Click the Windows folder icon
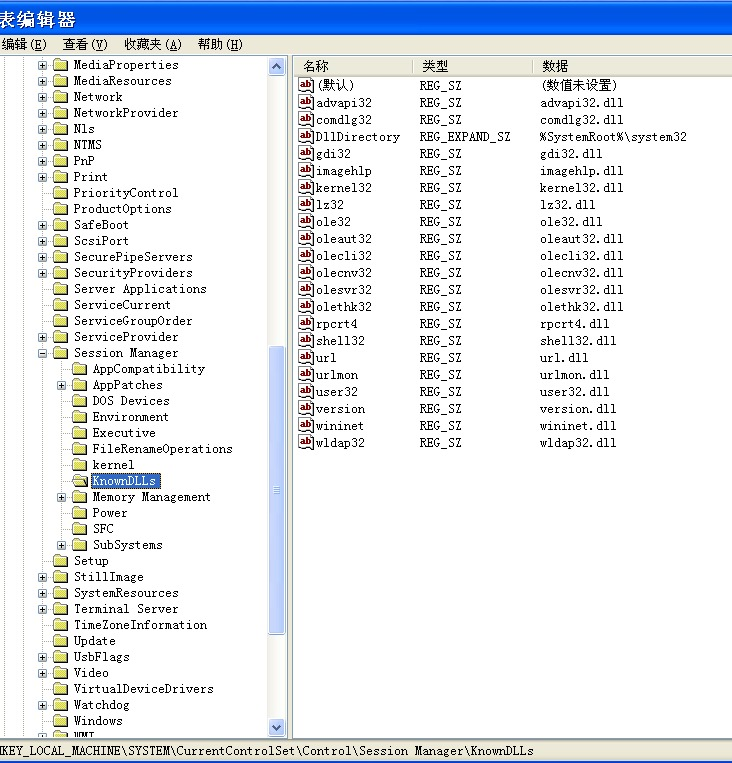732x763 pixels. click(x=60, y=721)
